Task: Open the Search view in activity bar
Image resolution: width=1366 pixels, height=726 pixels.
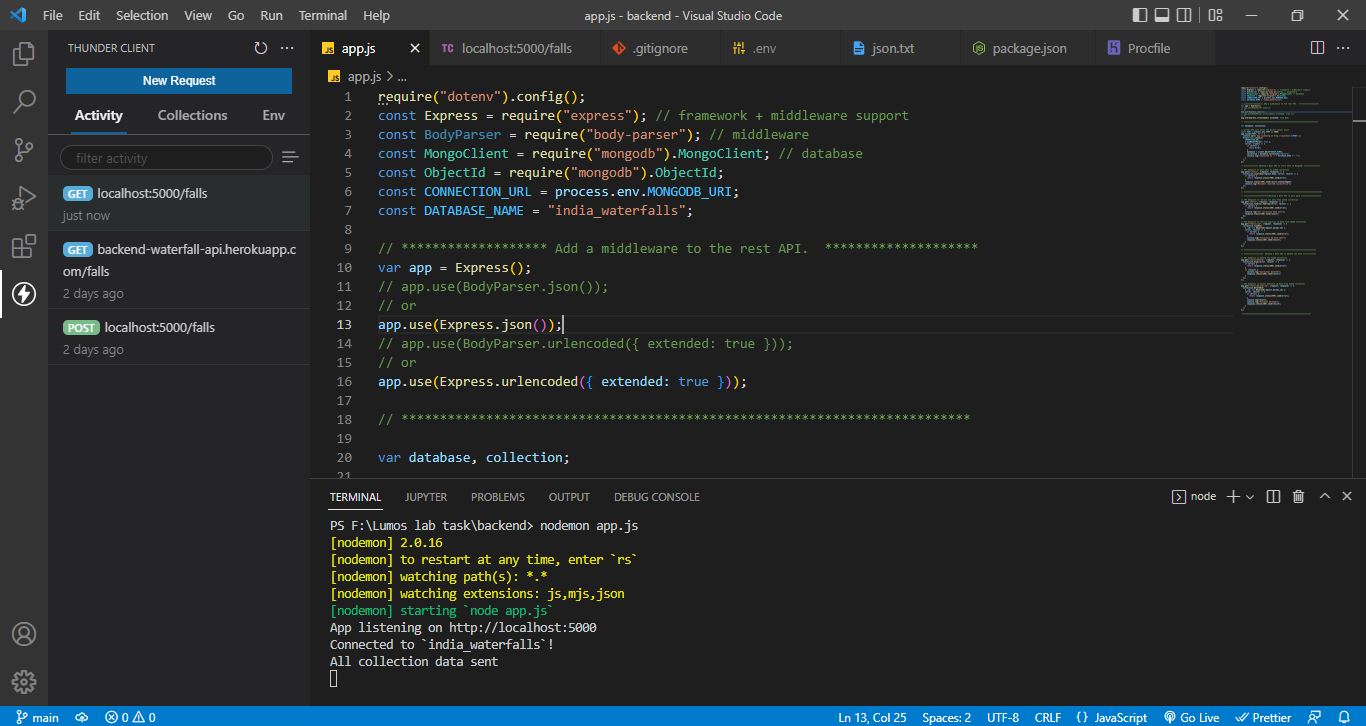Action: point(24,102)
